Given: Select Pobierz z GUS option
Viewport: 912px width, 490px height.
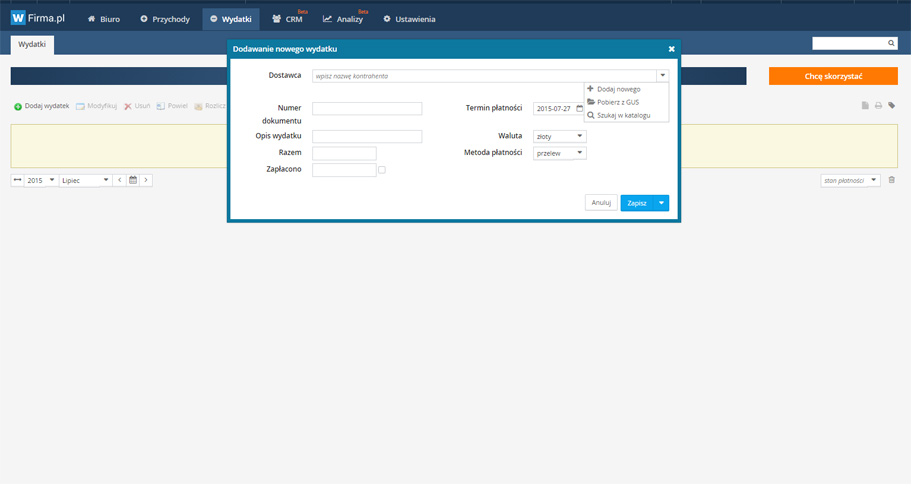Looking at the screenshot, I should [x=619, y=102].
